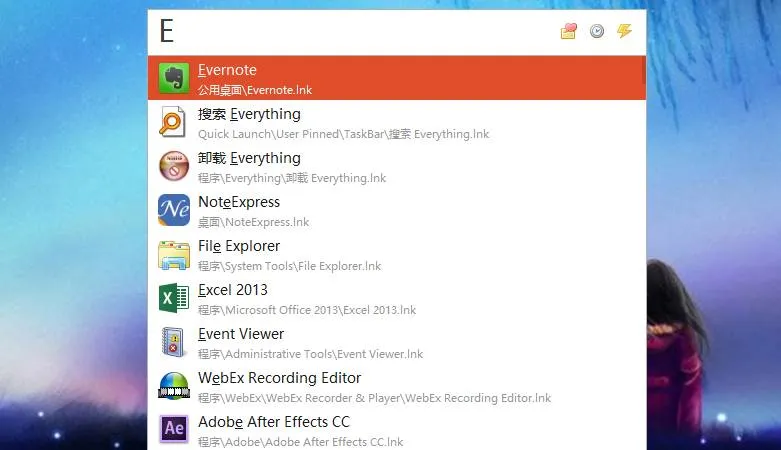Click the Adobe After Effects CC.lnk path

click(301, 442)
